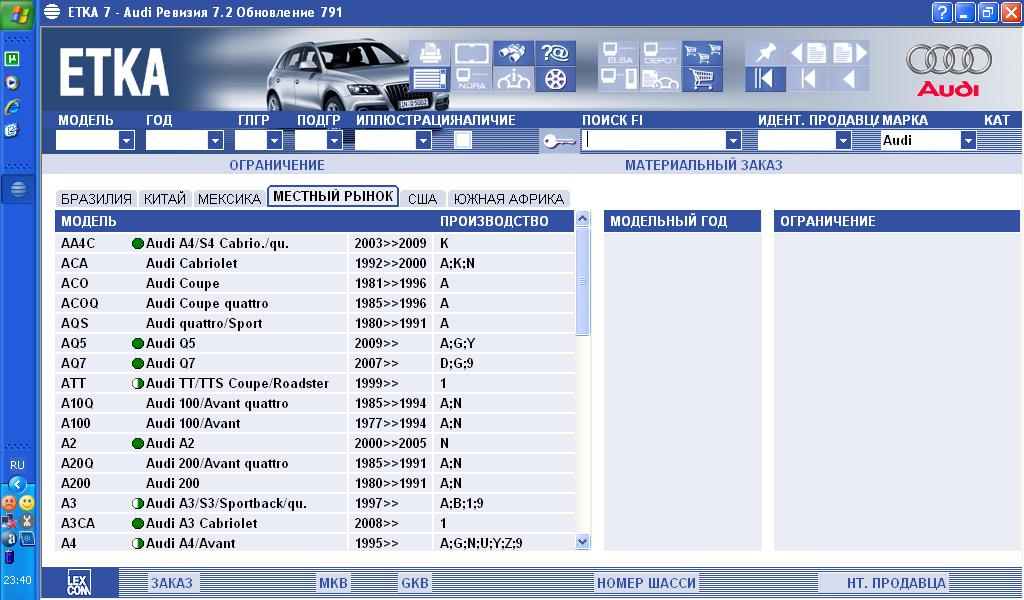Click into the ПОИСК FI search field
This screenshot has width=1024, height=600.
point(654,141)
